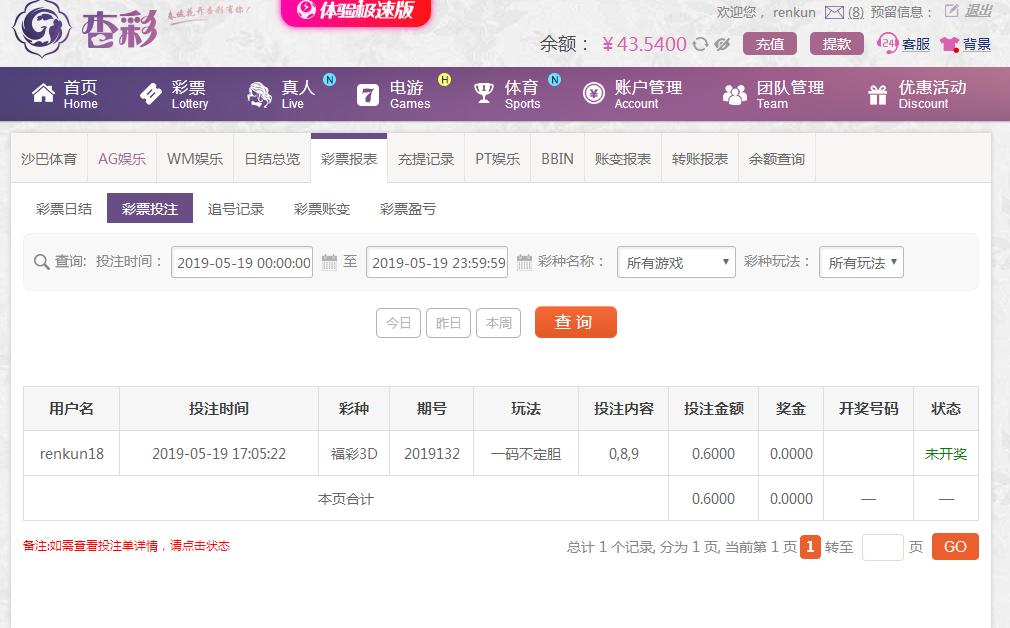Open the 背景 shirt background icon
The image size is (1010, 628).
pyautogui.click(x=950, y=44)
